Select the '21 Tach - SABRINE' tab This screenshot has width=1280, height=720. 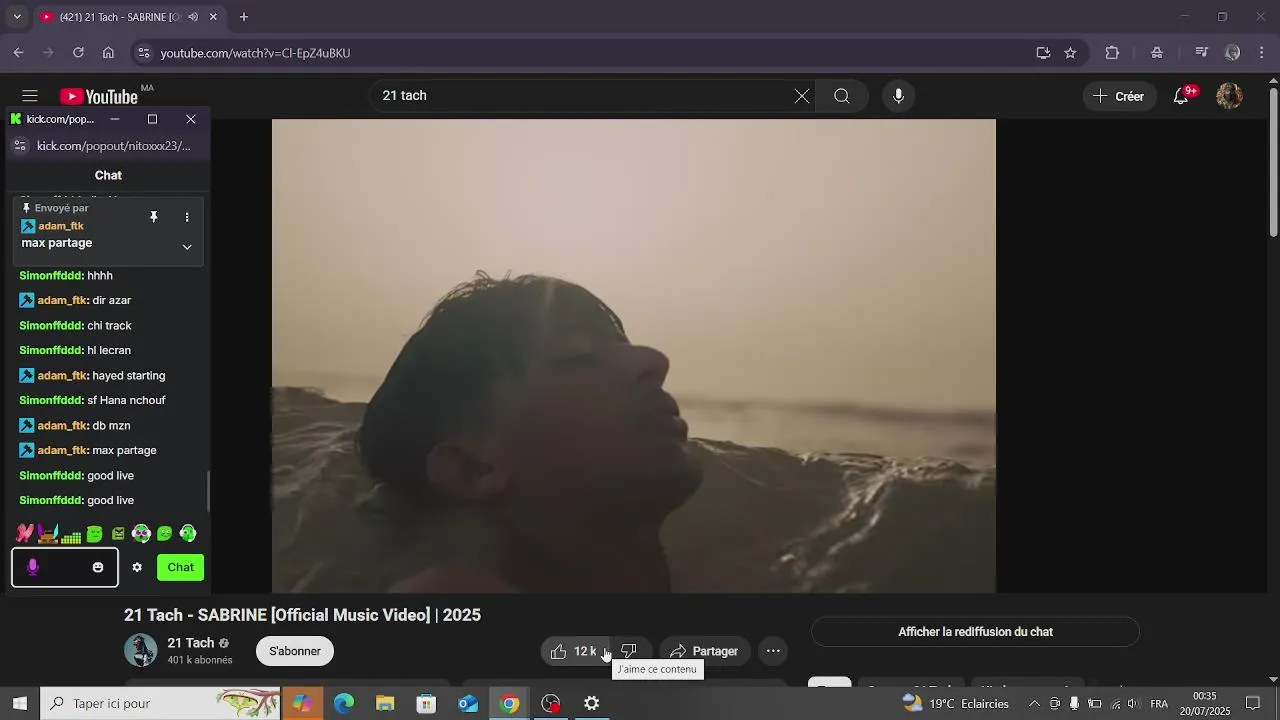(x=128, y=17)
